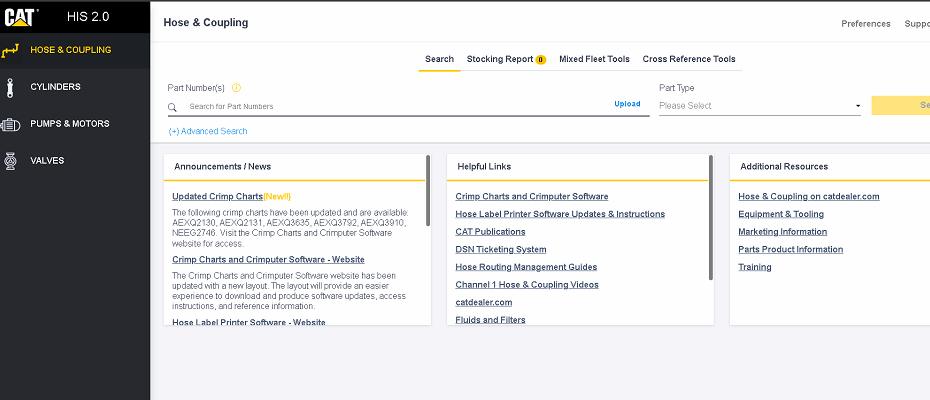Image resolution: width=930 pixels, height=400 pixels.
Task: Open the Cross Reference Tools tab
Action: [x=688, y=59]
